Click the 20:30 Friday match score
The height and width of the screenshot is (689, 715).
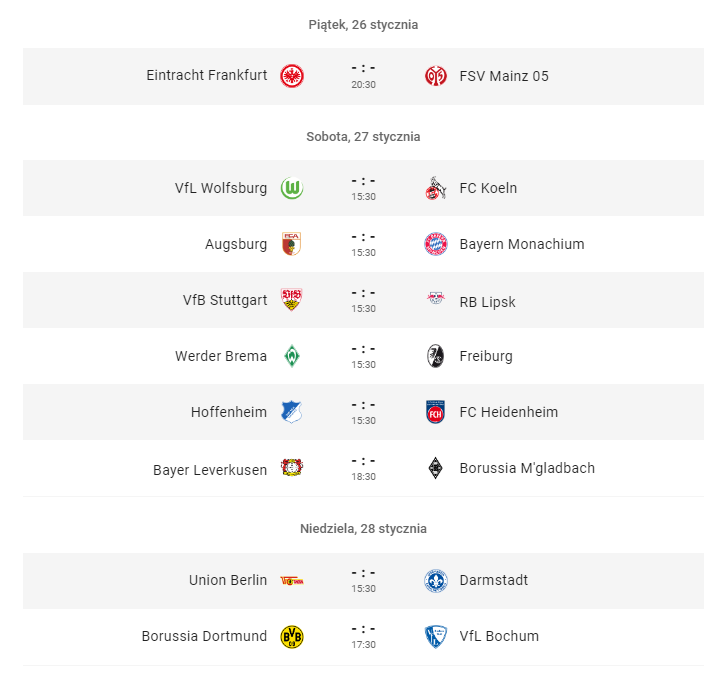click(x=363, y=68)
